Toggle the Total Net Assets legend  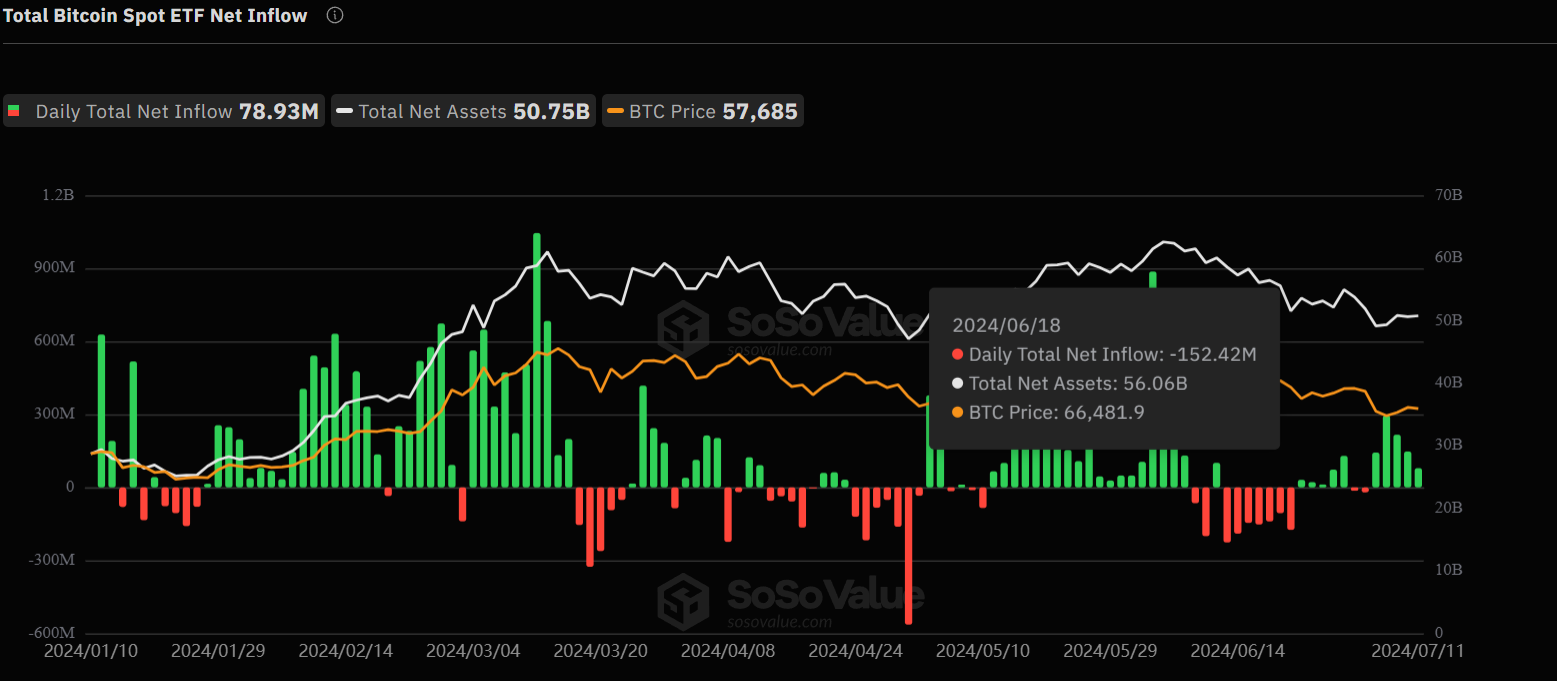tap(463, 111)
